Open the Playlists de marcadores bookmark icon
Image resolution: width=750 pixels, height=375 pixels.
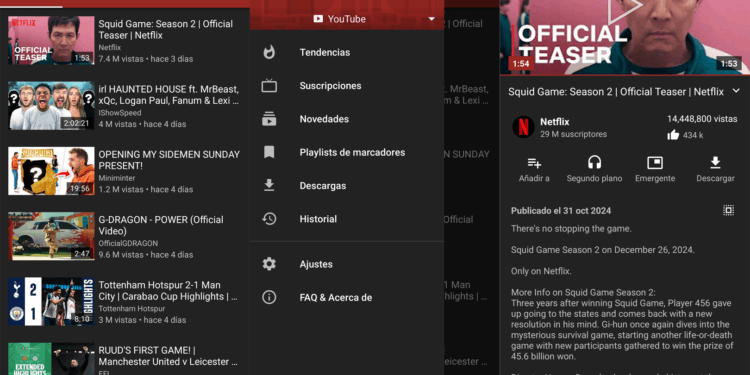click(x=269, y=152)
